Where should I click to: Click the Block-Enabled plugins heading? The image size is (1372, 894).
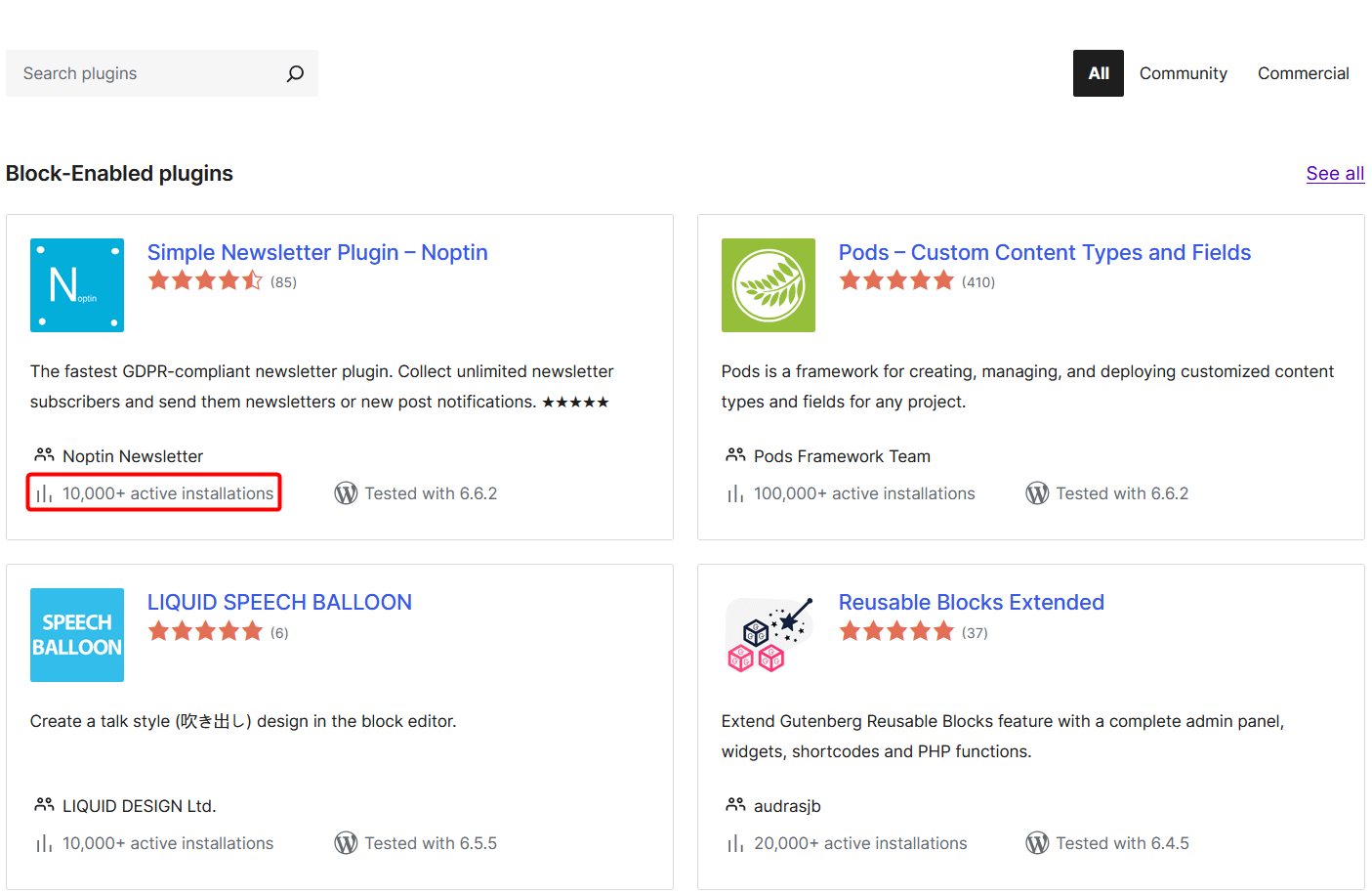[119, 173]
